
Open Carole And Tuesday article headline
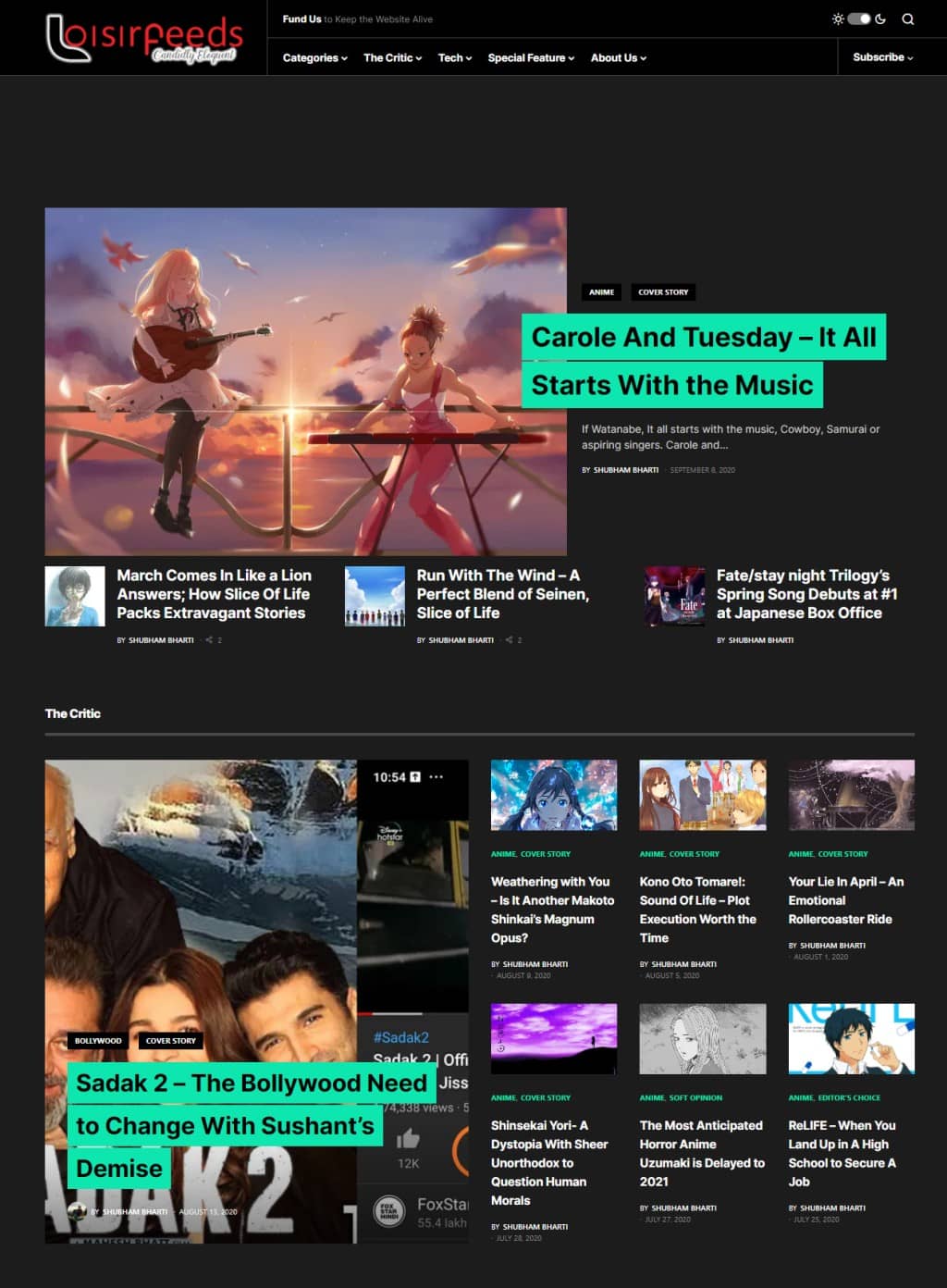704,361
